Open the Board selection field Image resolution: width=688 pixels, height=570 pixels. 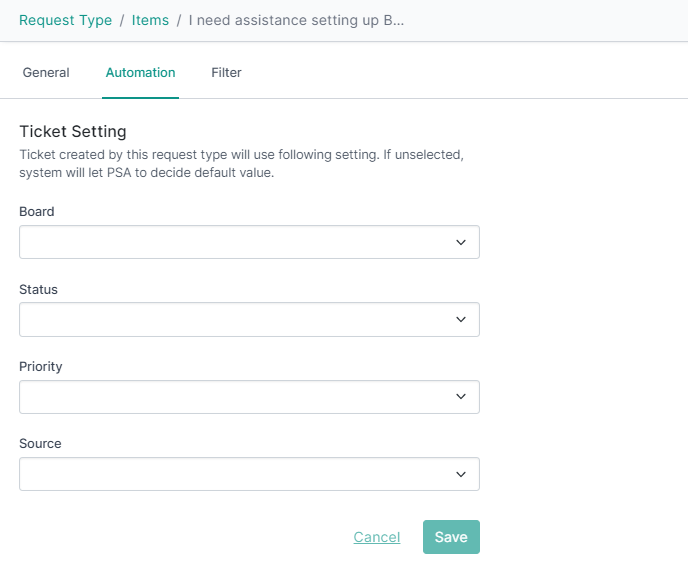coord(249,242)
